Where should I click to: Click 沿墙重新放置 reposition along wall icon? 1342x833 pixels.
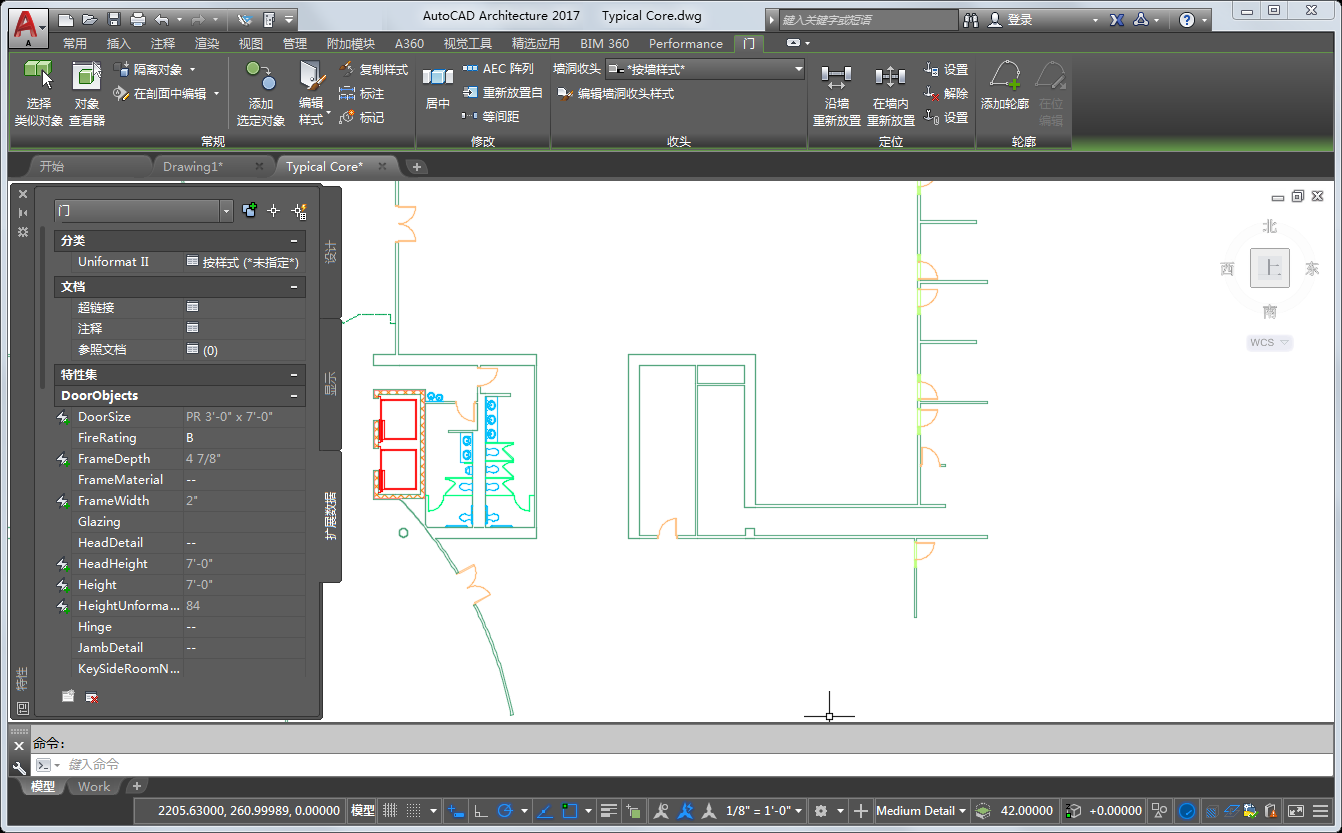[x=836, y=77]
